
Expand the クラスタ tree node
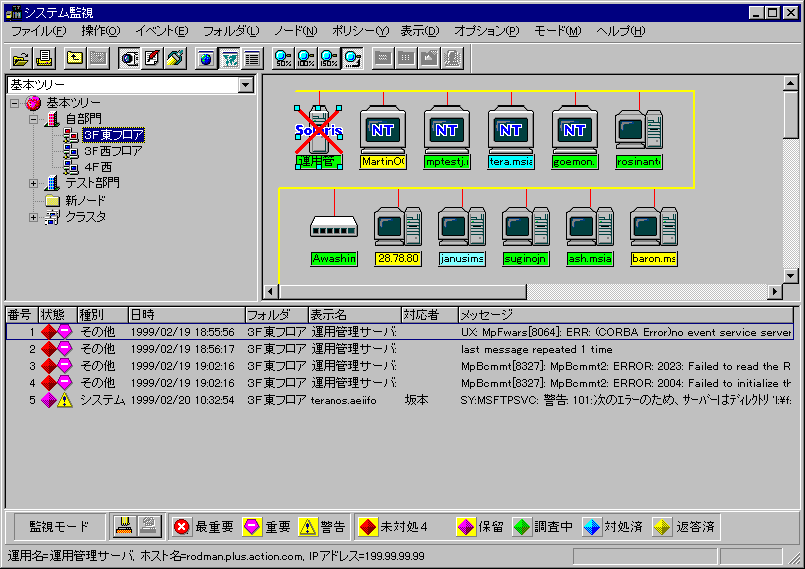coord(33,217)
